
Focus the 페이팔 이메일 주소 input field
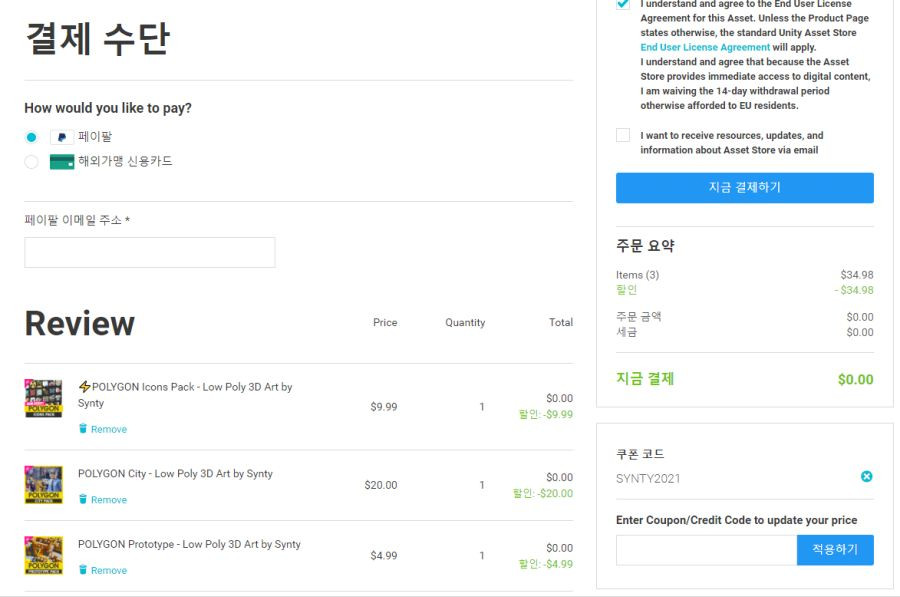point(150,253)
